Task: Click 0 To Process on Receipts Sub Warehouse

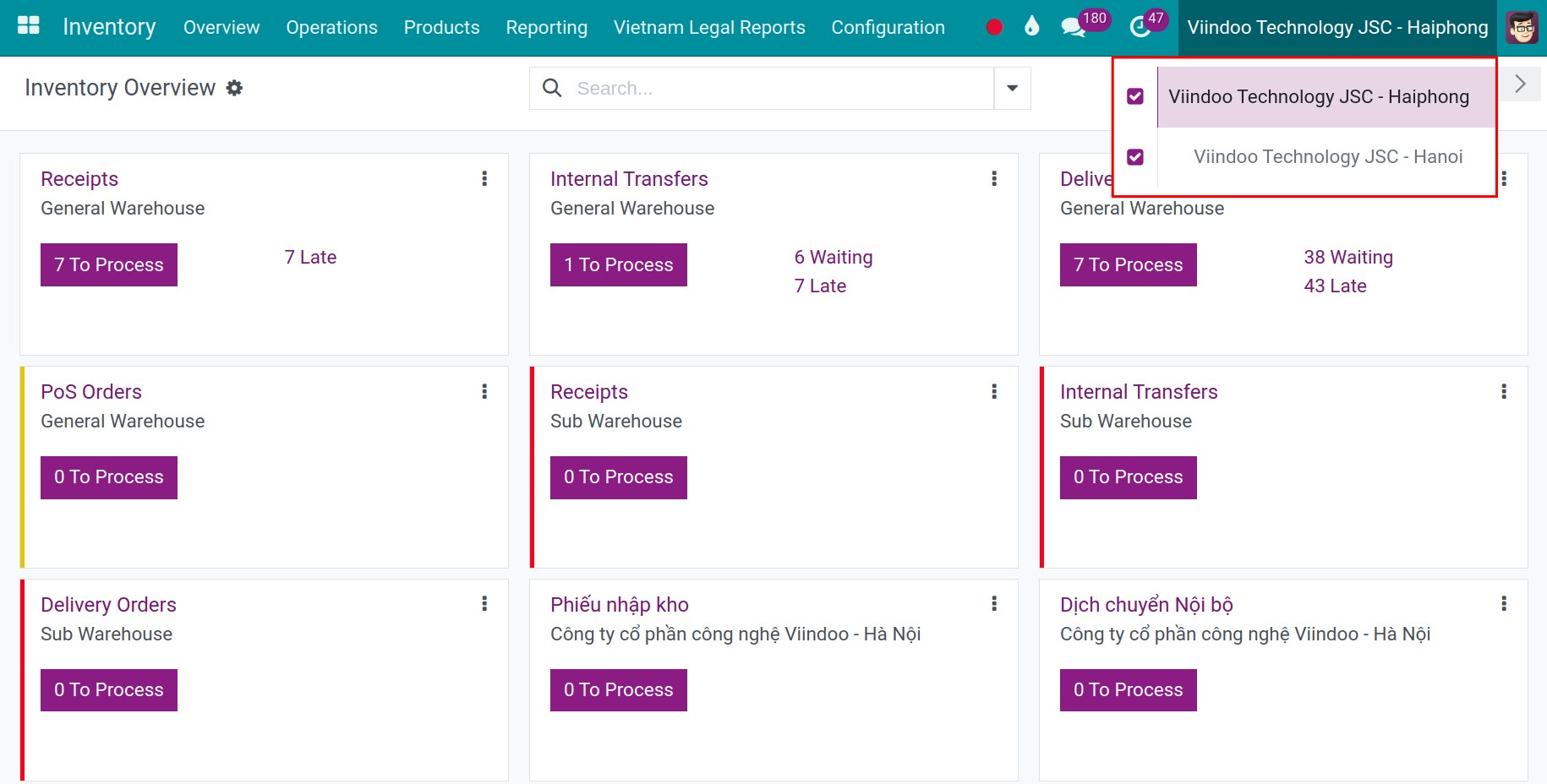Action: (x=619, y=477)
